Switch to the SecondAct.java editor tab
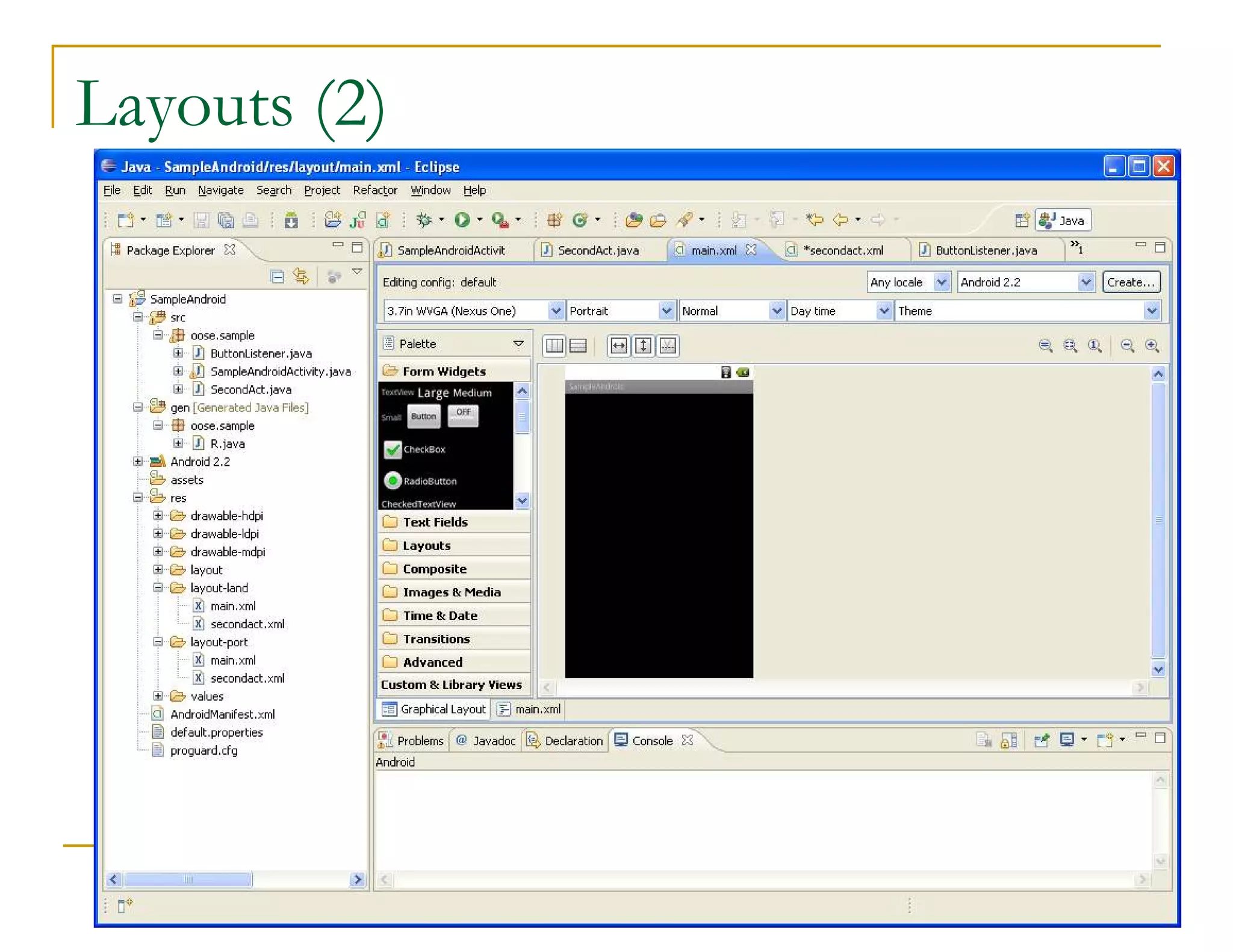 coord(598,250)
